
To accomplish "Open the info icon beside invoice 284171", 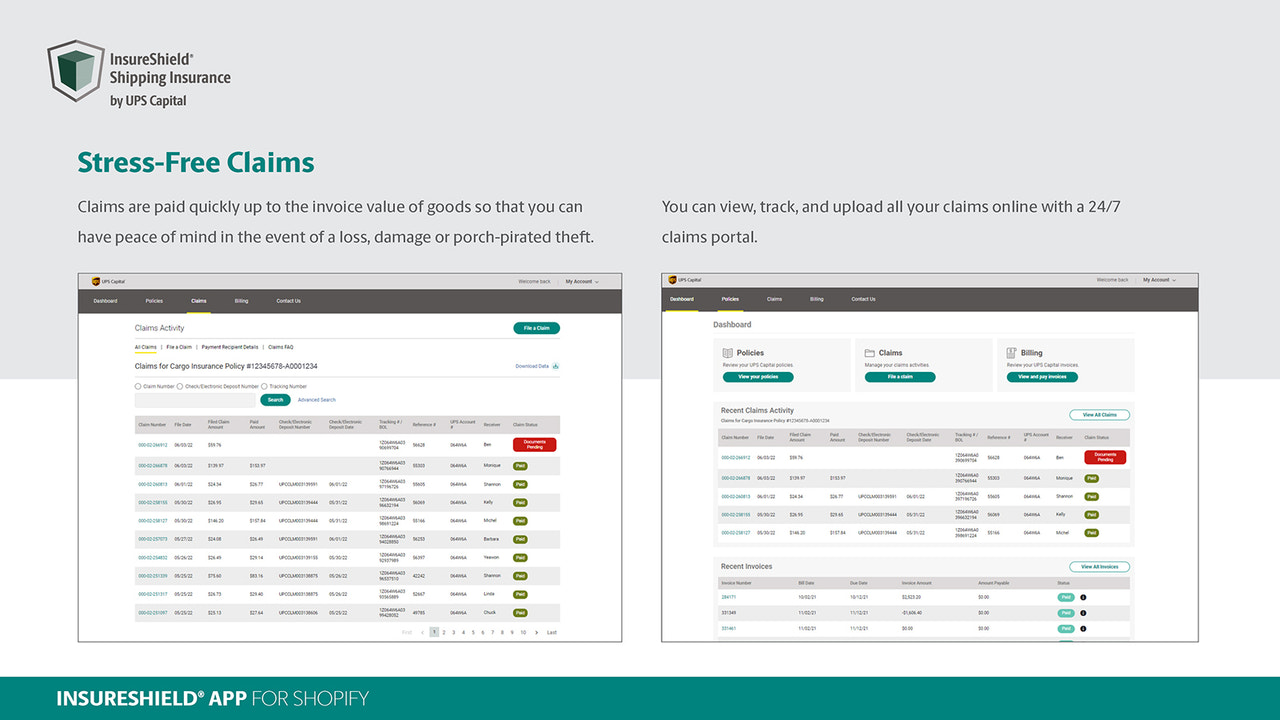I will point(1084,597).
